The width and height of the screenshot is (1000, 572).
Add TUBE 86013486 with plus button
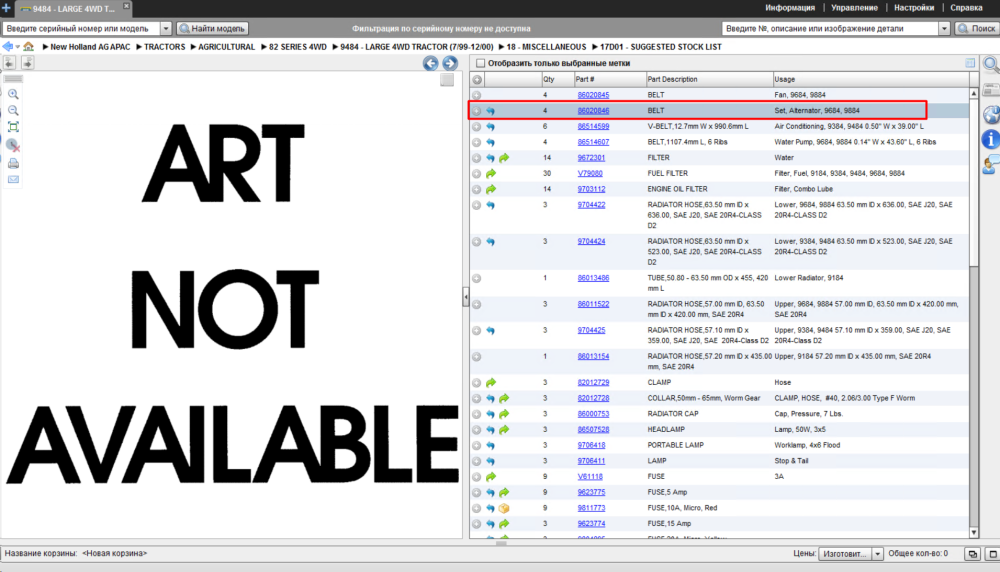click(476, 278)
